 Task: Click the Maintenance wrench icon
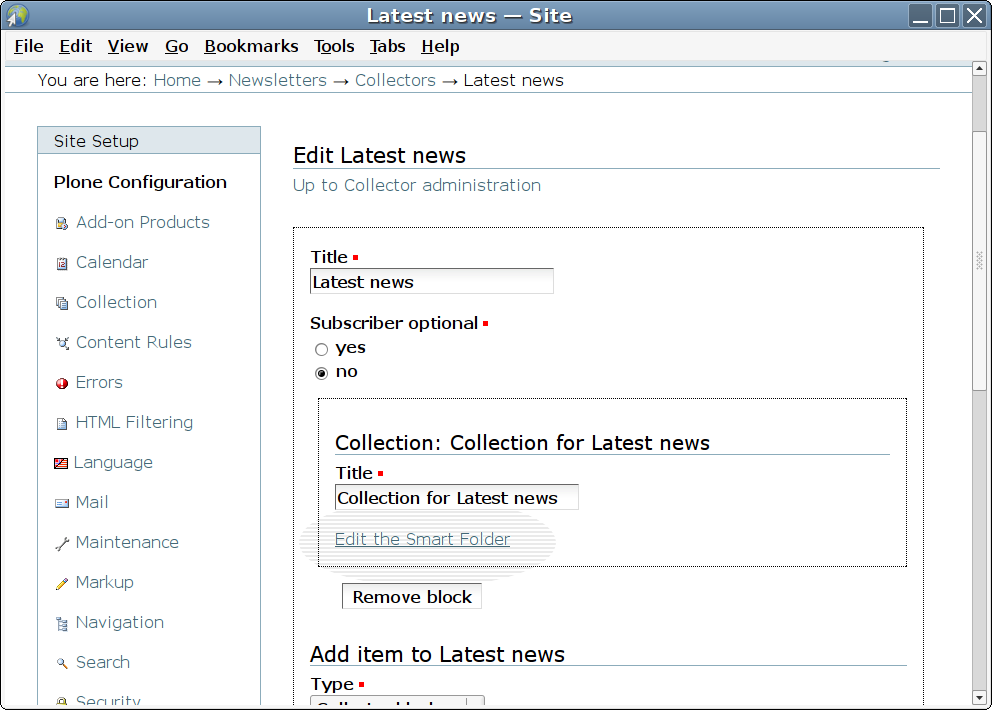(62, 543)
